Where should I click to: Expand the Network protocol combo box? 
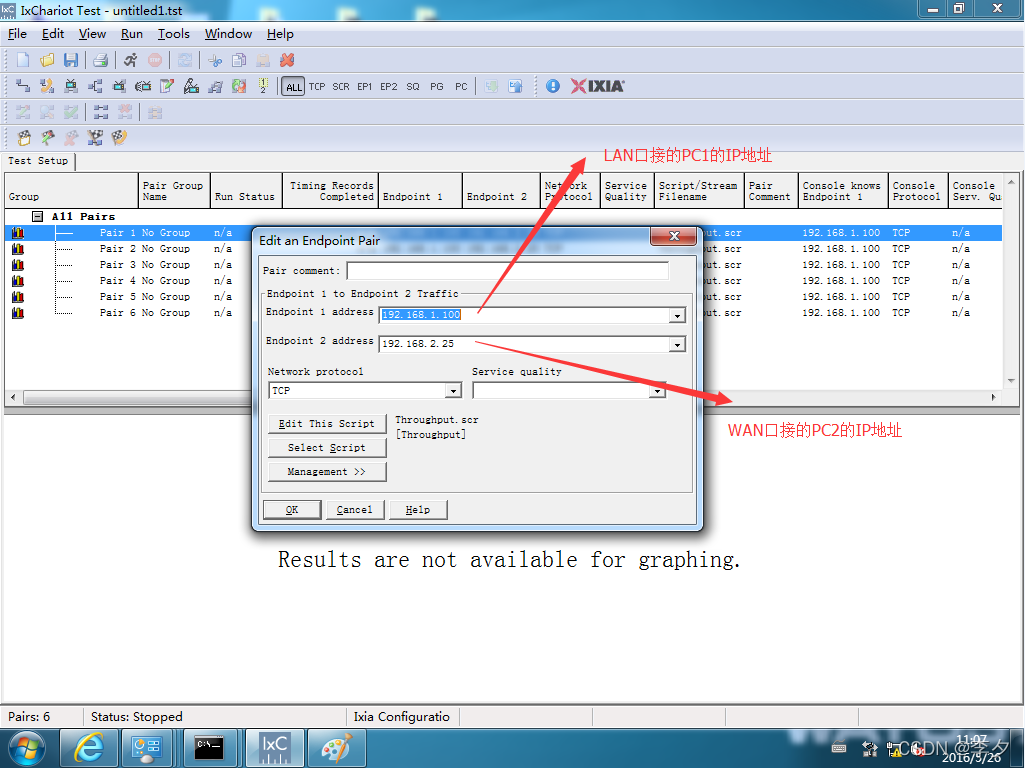point(454,391)
